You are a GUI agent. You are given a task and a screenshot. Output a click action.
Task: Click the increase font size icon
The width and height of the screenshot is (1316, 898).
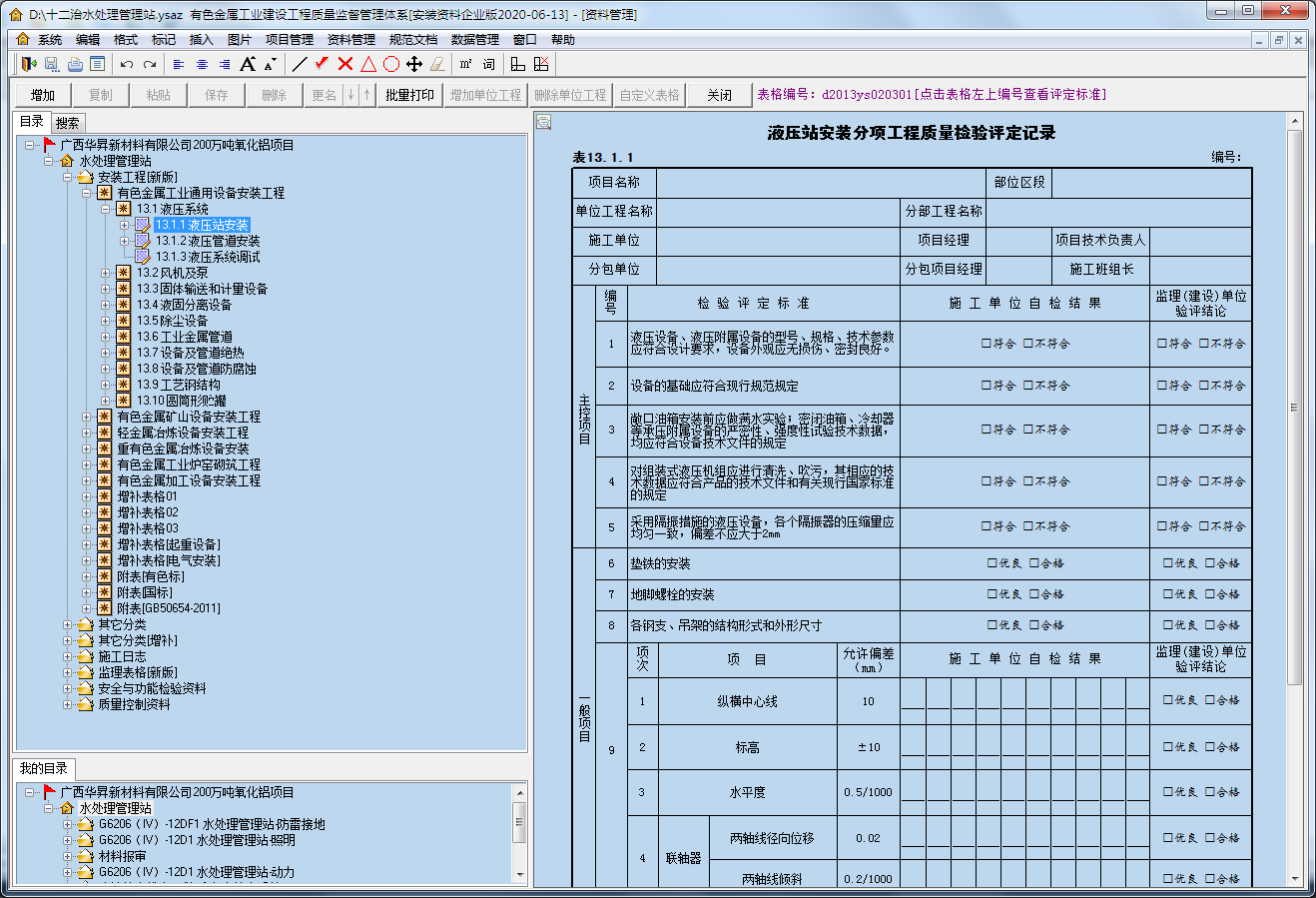pyautogui.click(x=247, y=64)
